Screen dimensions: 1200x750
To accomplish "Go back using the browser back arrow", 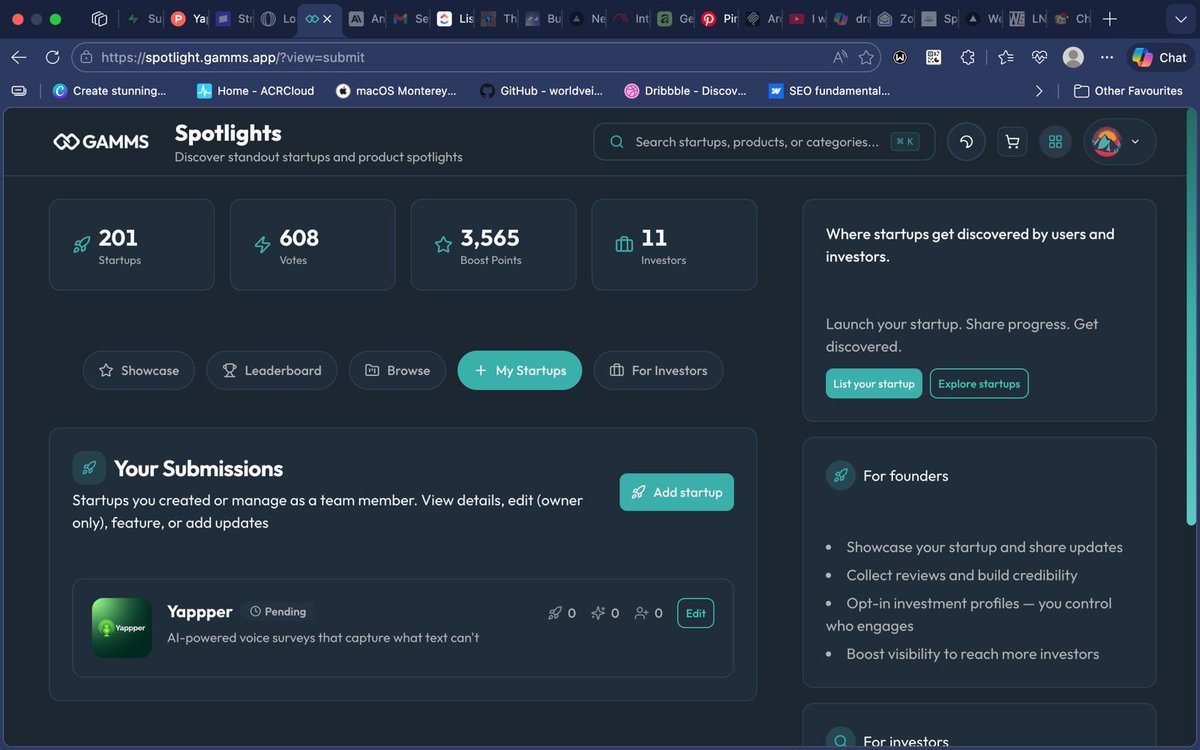I will tap(19, 57).
